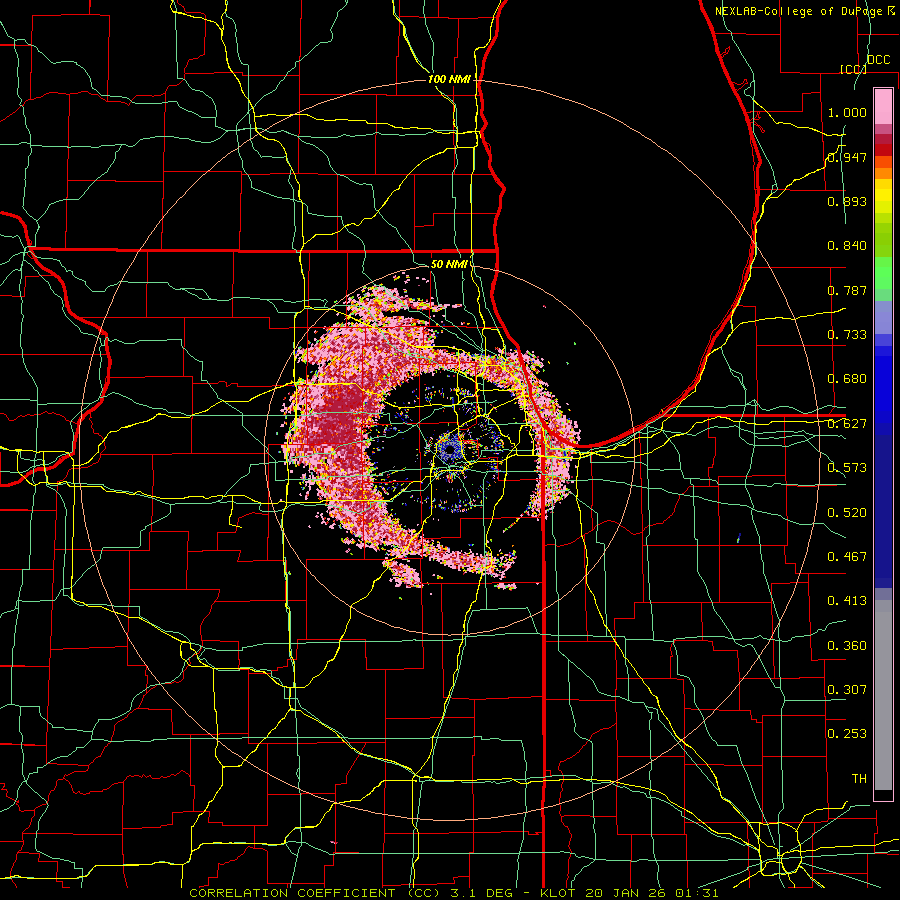Click the 0.947 scale value
The image size is (900, 900).
847,157
